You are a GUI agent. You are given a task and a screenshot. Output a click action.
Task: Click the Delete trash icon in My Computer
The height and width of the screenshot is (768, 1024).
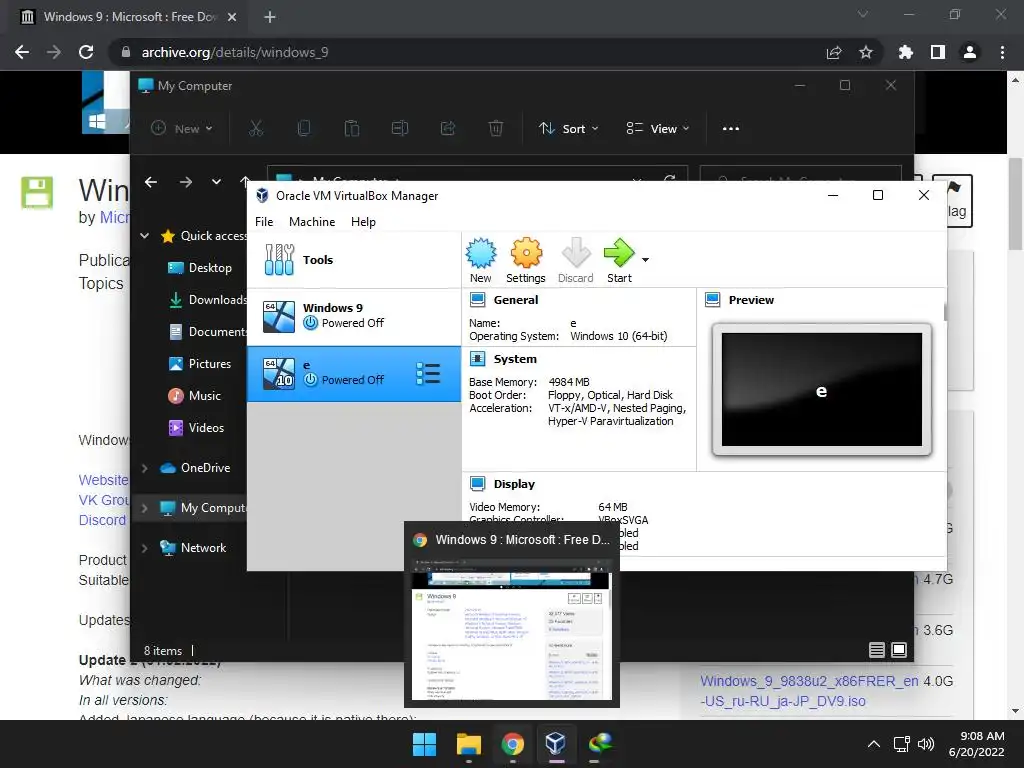pos(496,129)
